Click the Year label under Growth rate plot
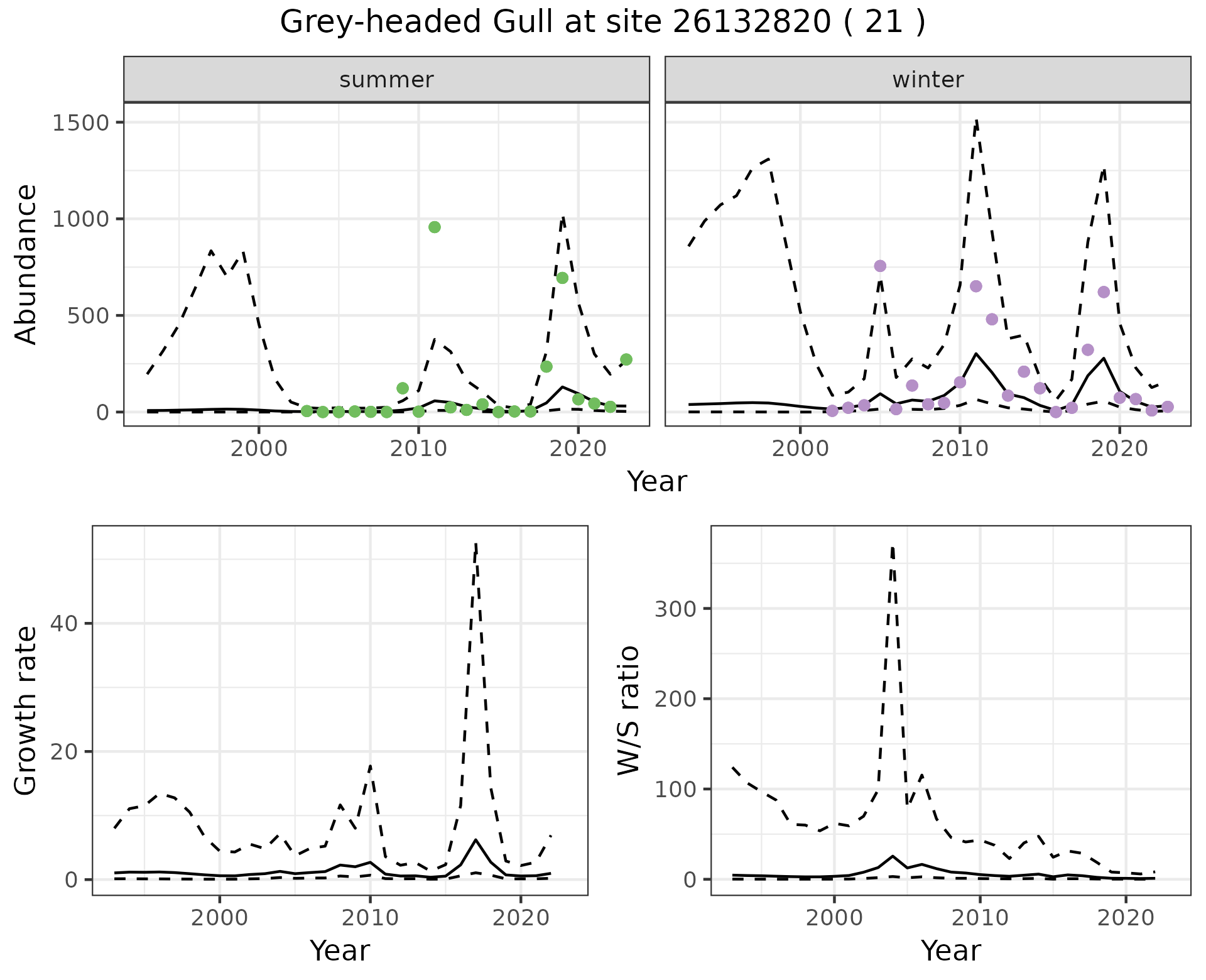This screenshot has width=1206, height=980. [x=340, y=951]
